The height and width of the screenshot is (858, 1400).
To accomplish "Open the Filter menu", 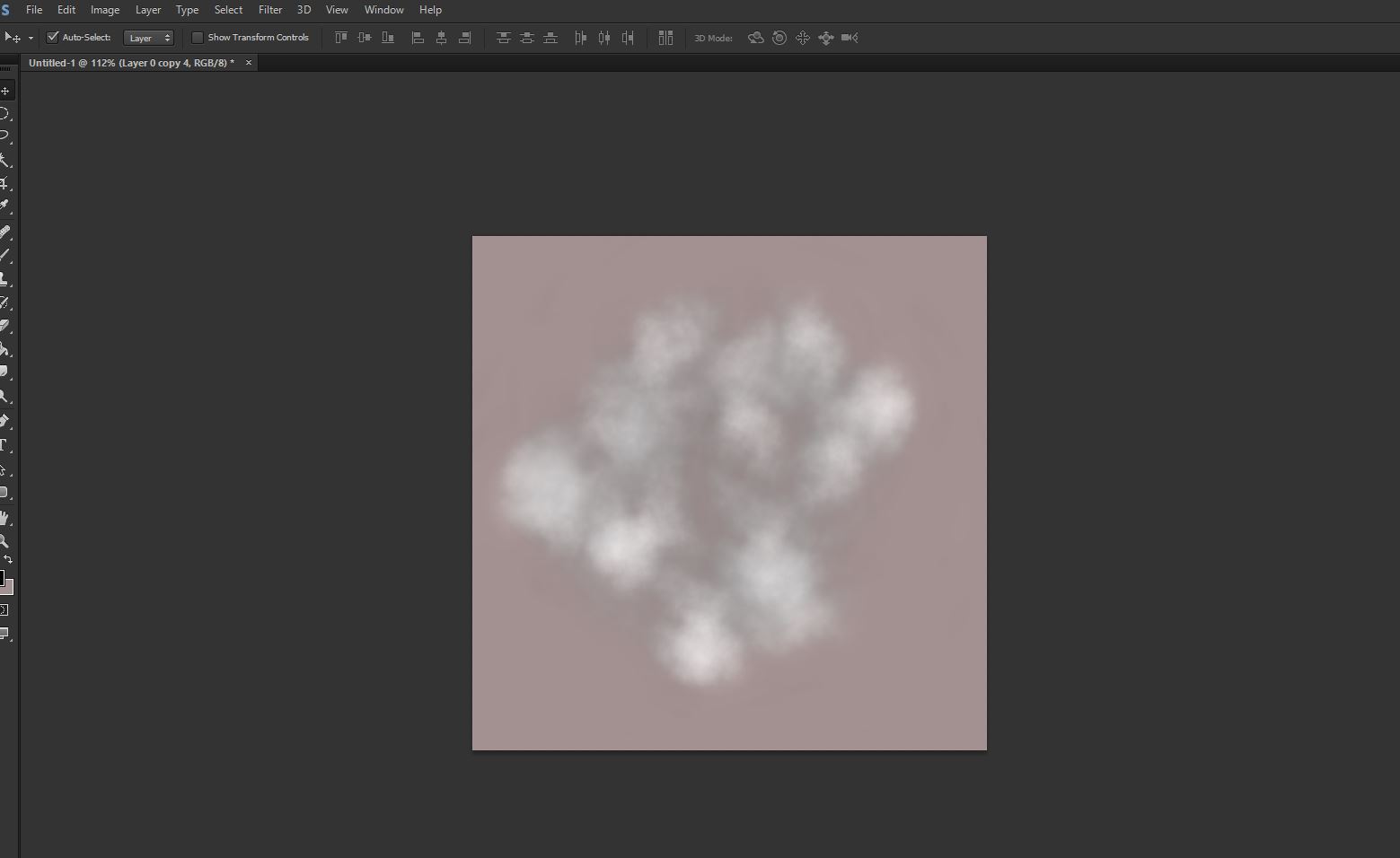I will (270, 10).
